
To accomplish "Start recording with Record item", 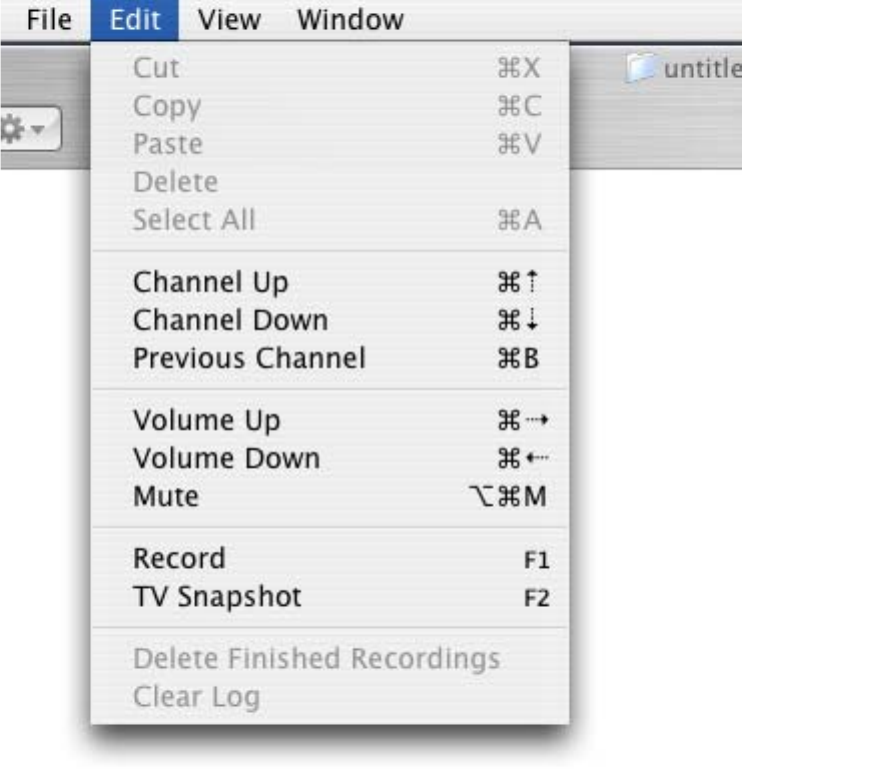I will [179, 558].
